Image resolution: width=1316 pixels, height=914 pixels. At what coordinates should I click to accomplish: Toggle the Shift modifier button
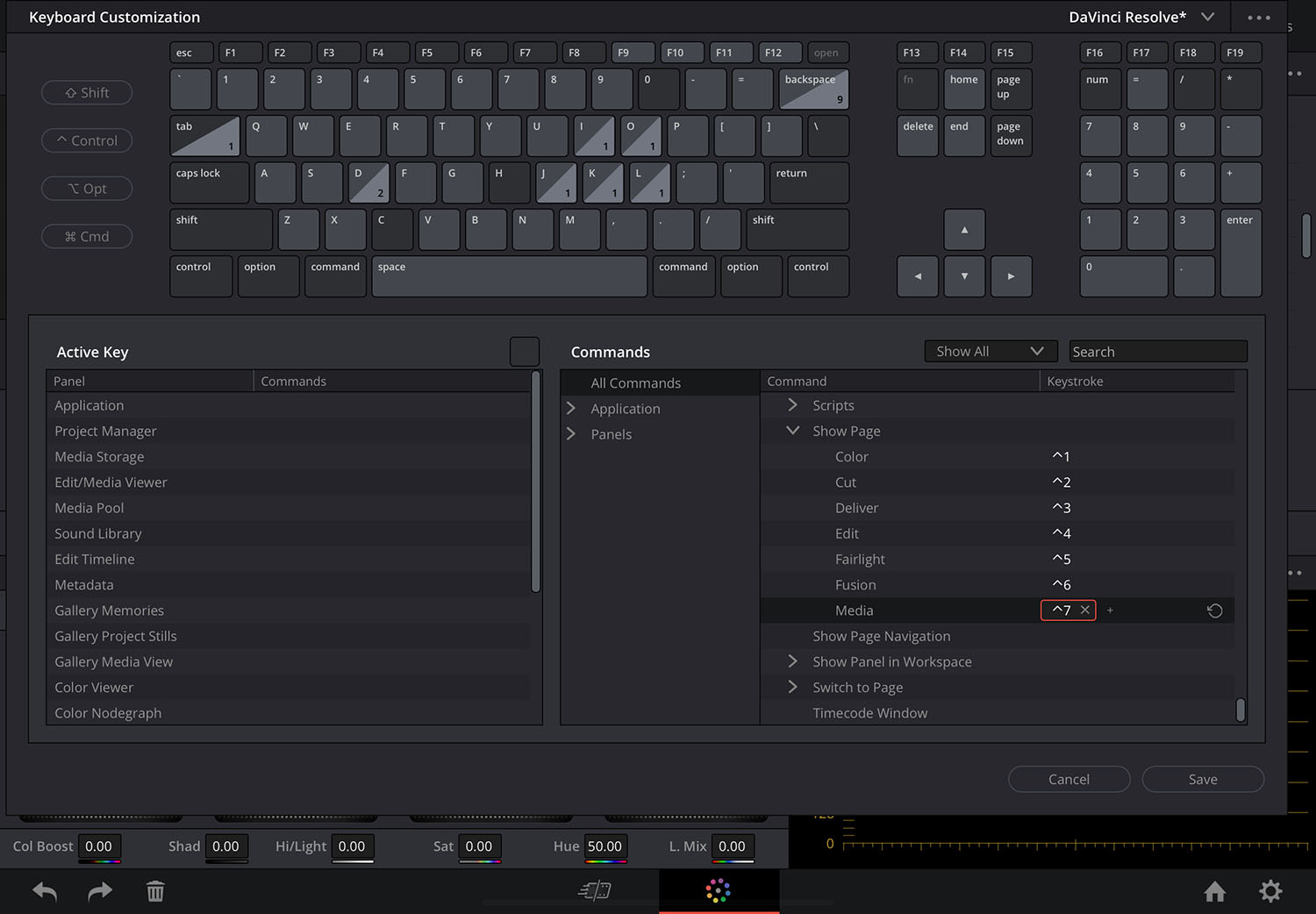point(87,93)
